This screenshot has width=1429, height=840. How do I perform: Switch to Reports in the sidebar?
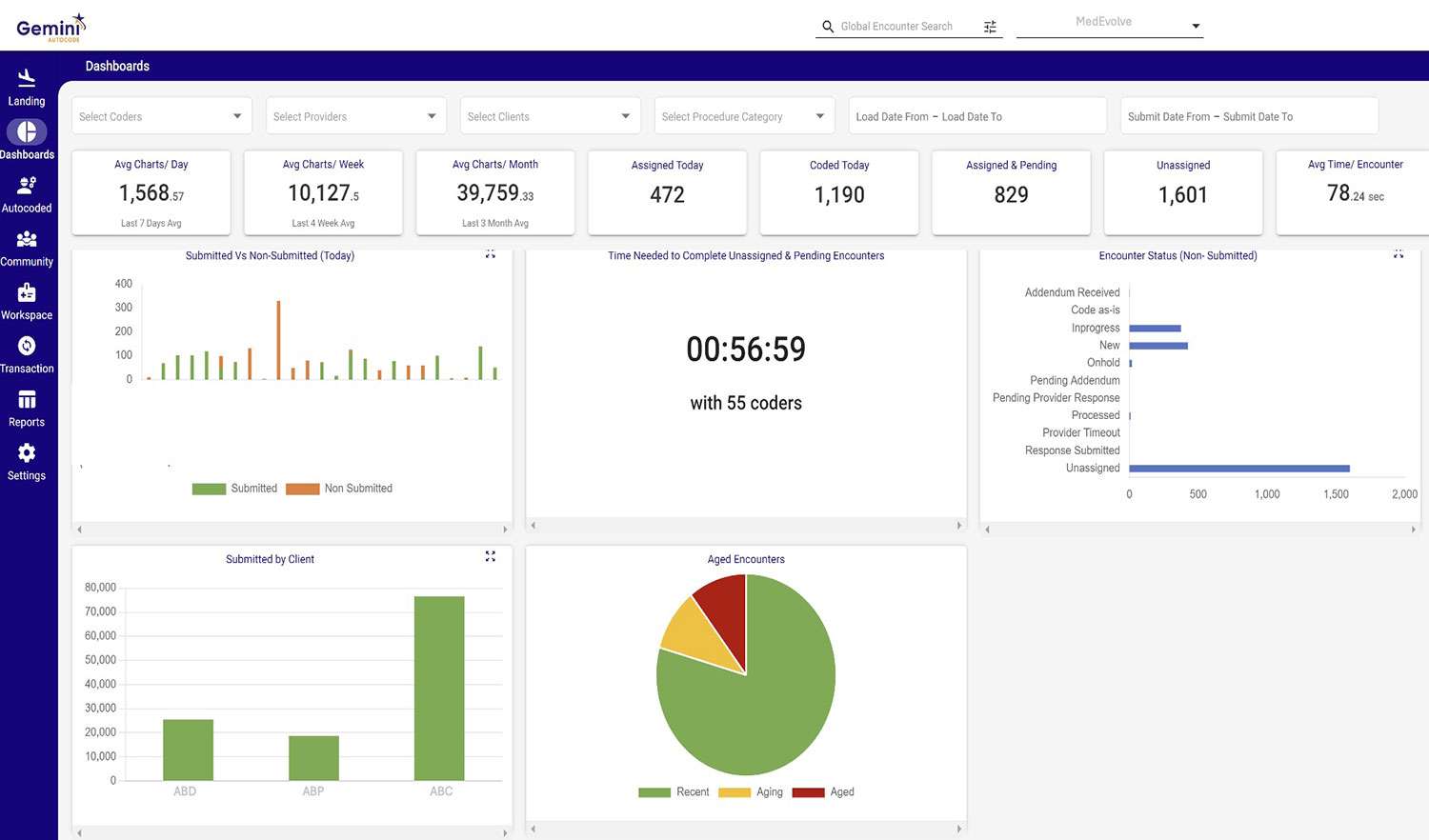point(27,400)
